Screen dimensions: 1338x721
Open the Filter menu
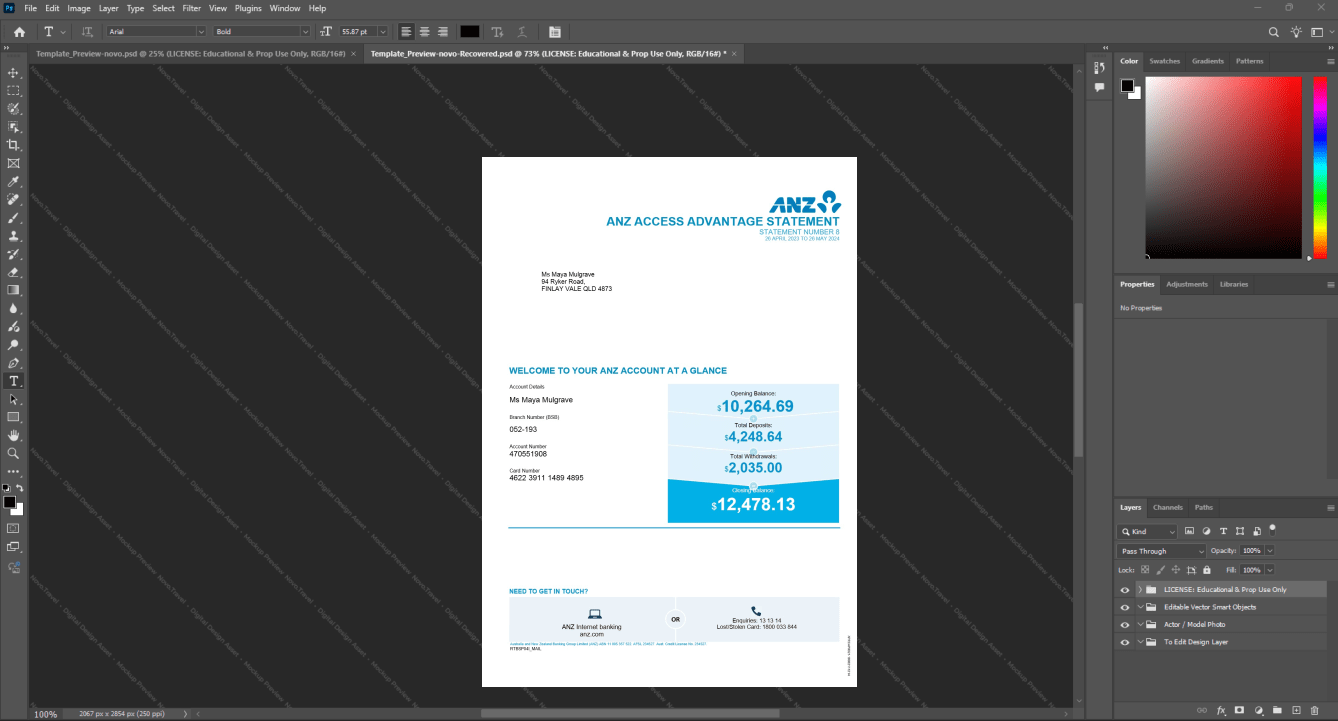pos(191,8)
